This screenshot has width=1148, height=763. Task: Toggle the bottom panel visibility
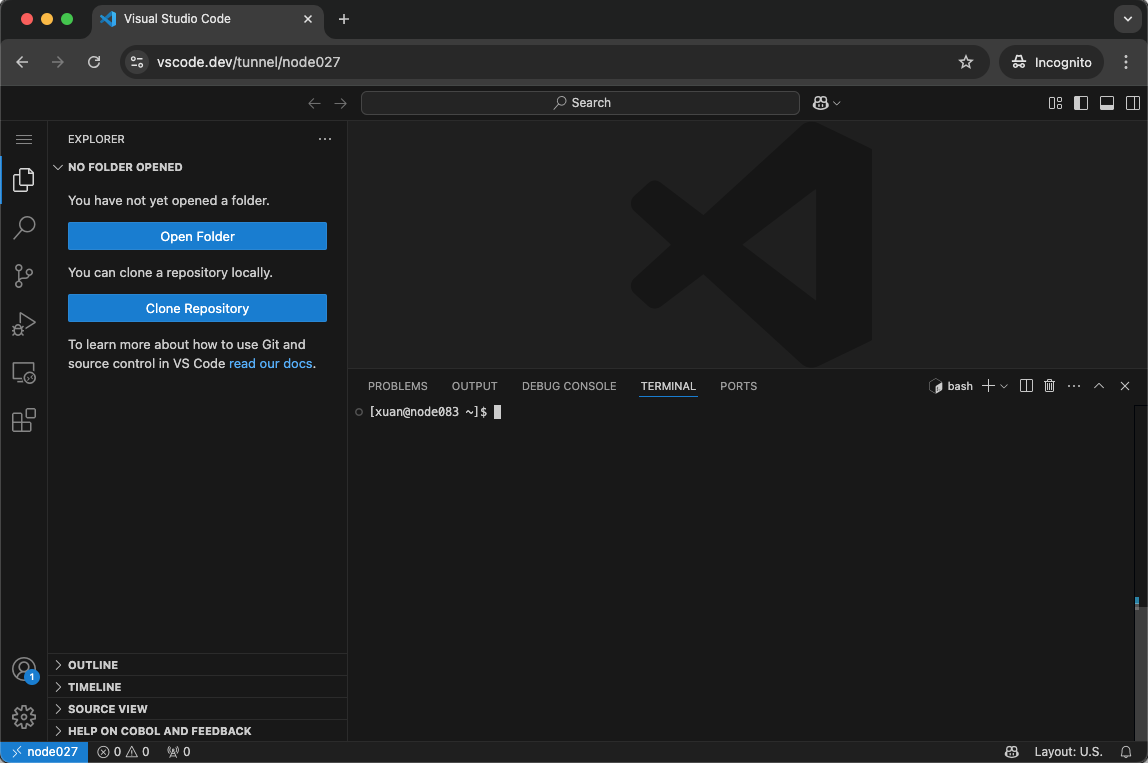point(1107,103)
